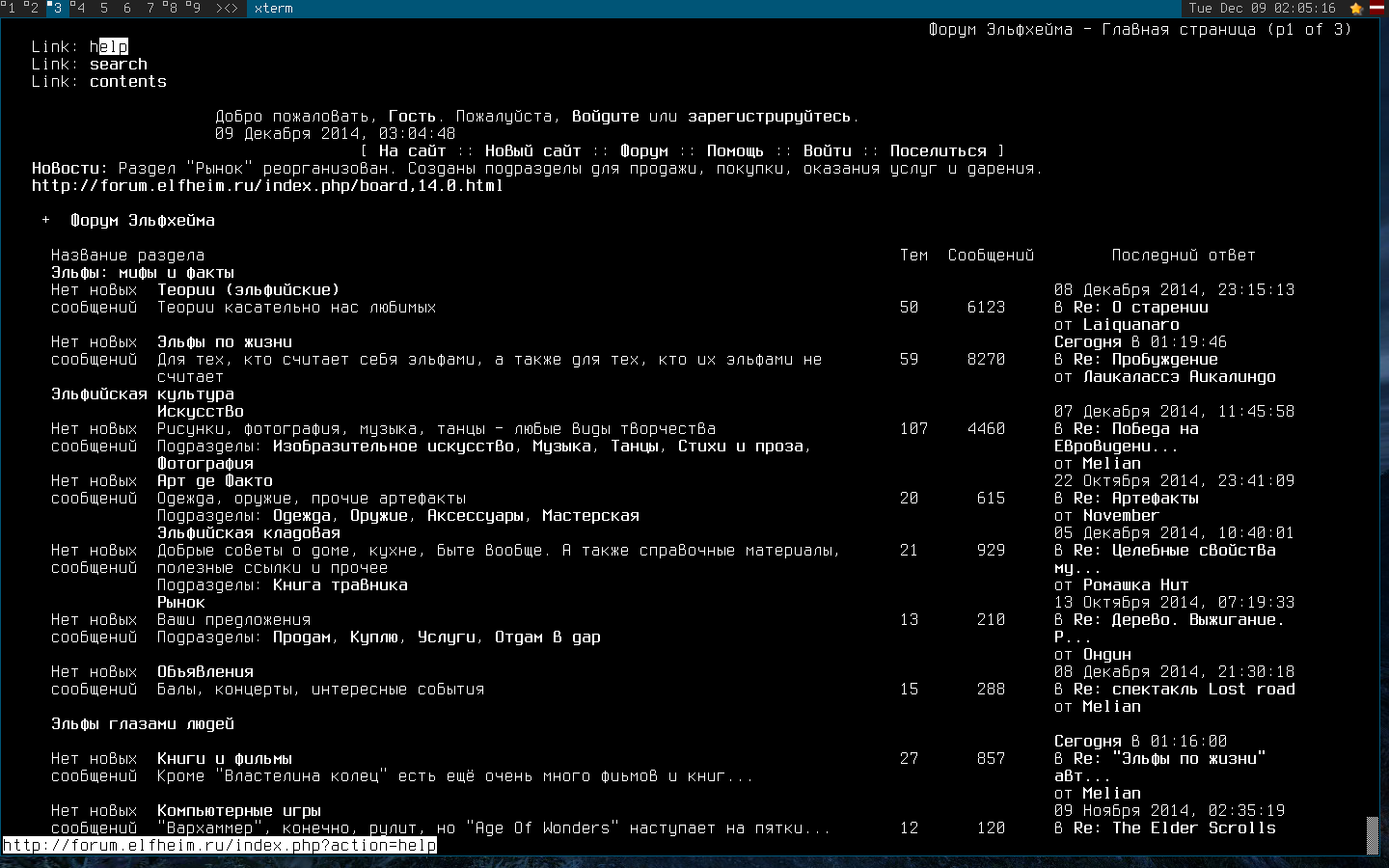Select 'Войти' in the navigation menu
The image size is (1389, 868).
click(828, 150)
